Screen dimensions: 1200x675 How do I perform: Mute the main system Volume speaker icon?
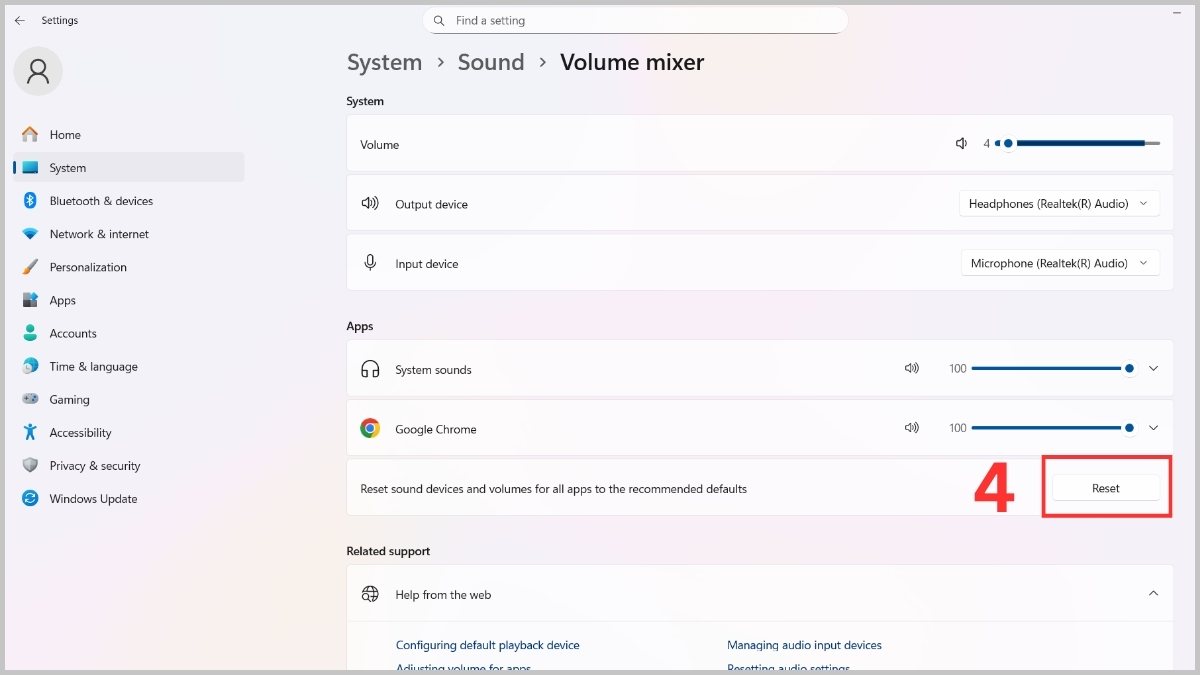pyautogui.click(x=961, y=144)
